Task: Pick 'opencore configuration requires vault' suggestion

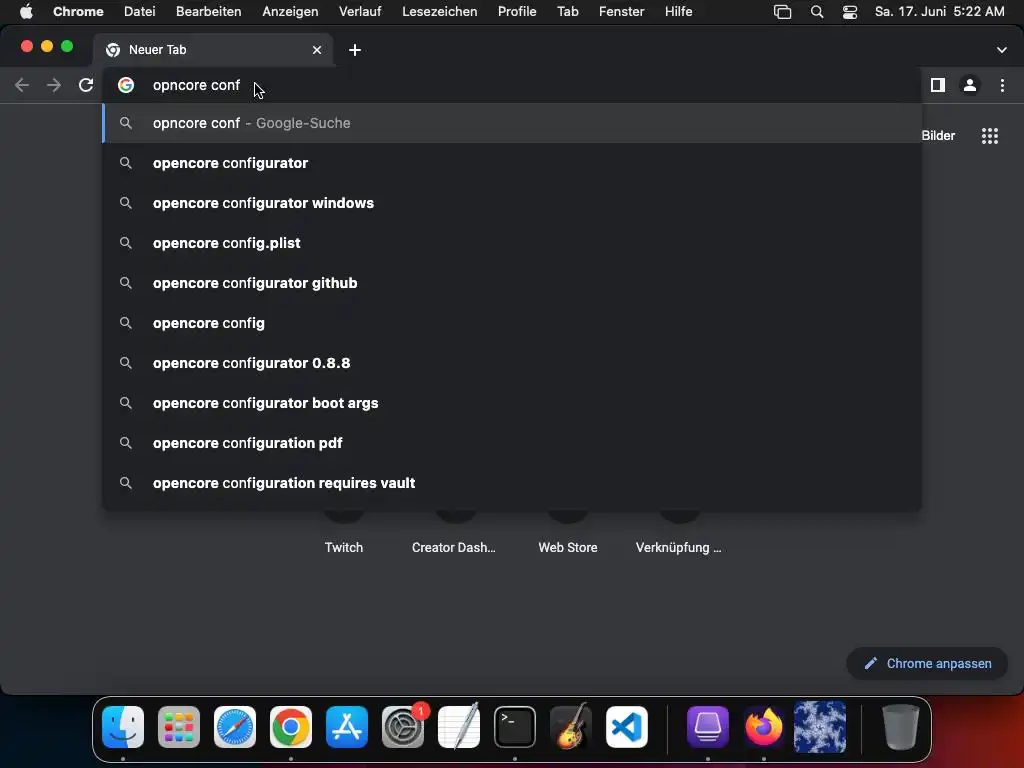Action: tap(512, 483)
